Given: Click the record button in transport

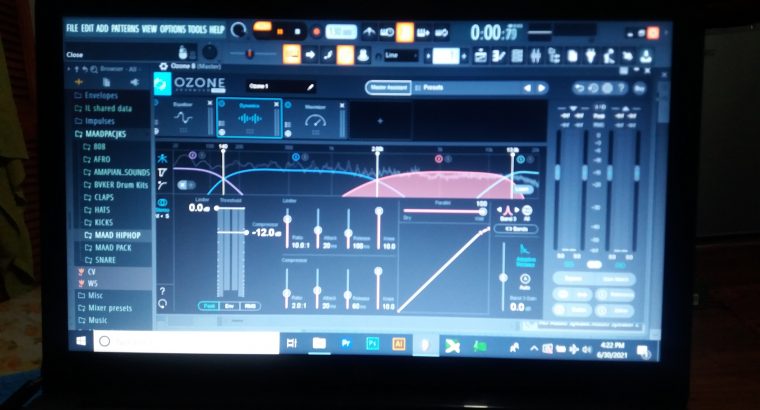Looking at the screenshot, I should (317, 32).
